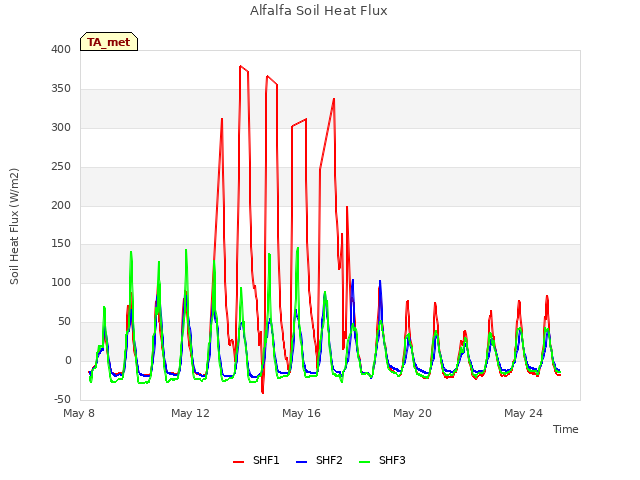
Task: Toggle SHF2 series in legend
Action: 319,460
